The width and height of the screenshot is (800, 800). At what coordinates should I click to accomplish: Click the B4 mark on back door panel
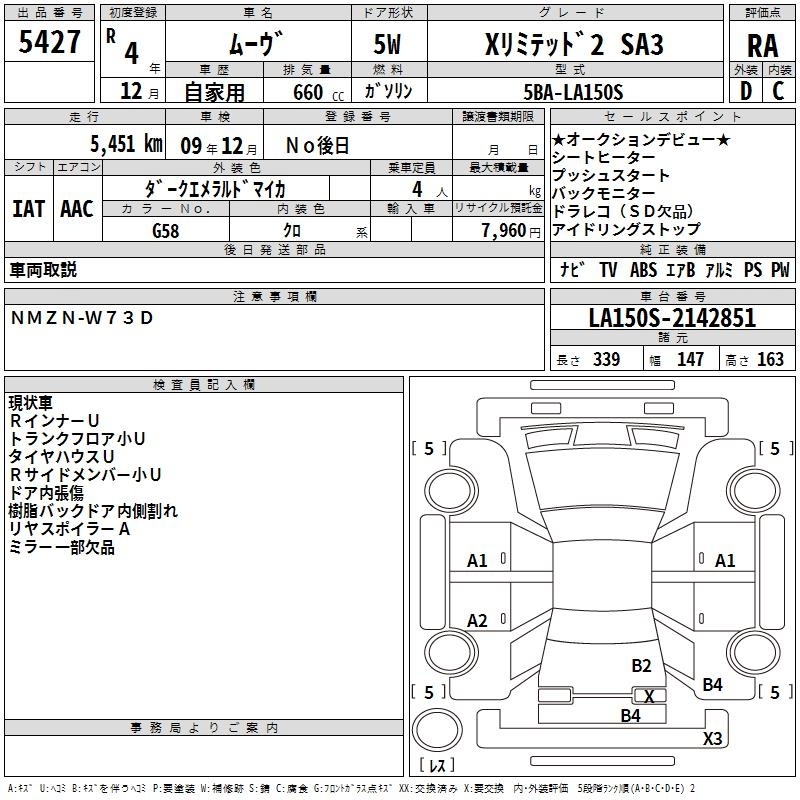point(631,716)
